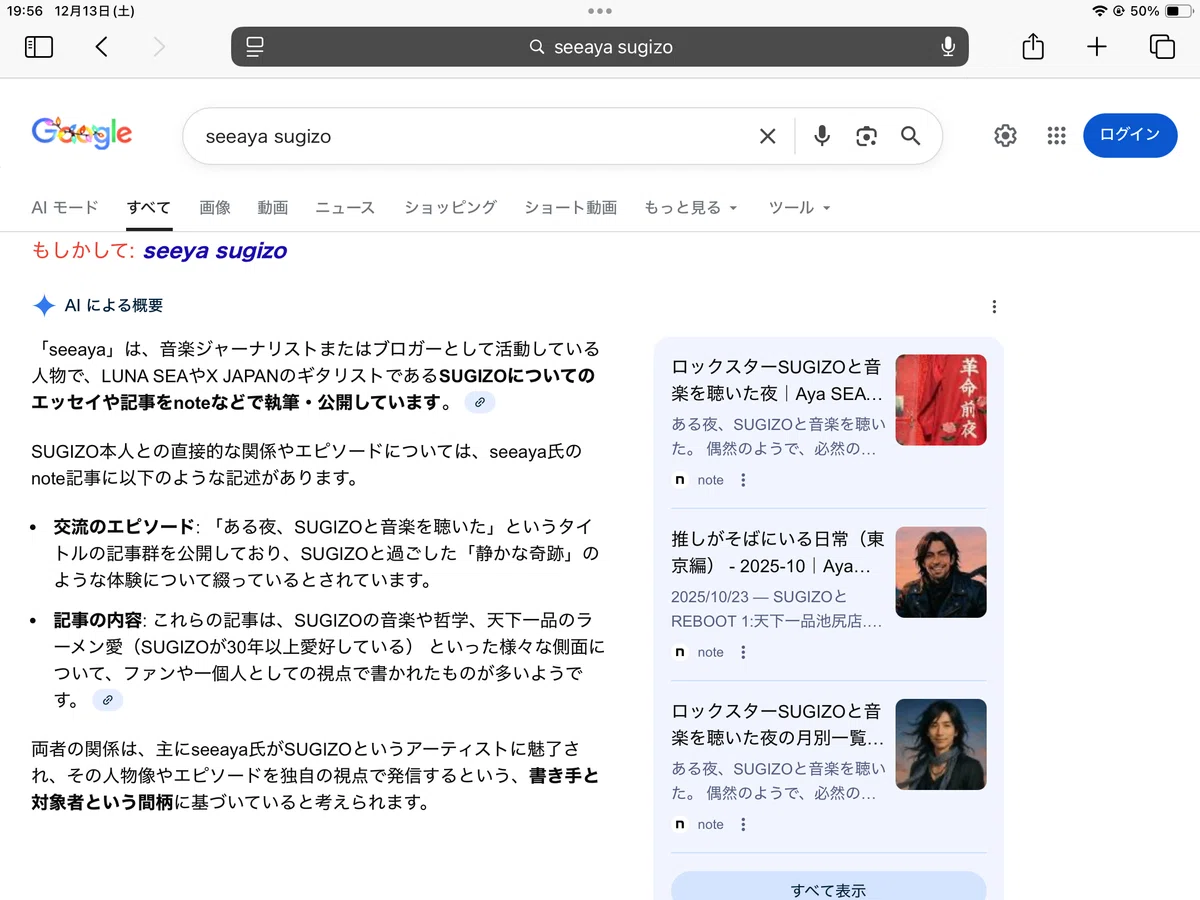Tap the three-dot multitasking control
Image resolution: width=1200 pixels, height=900 pixels.
pyautogui.click(x=600, y=11)
